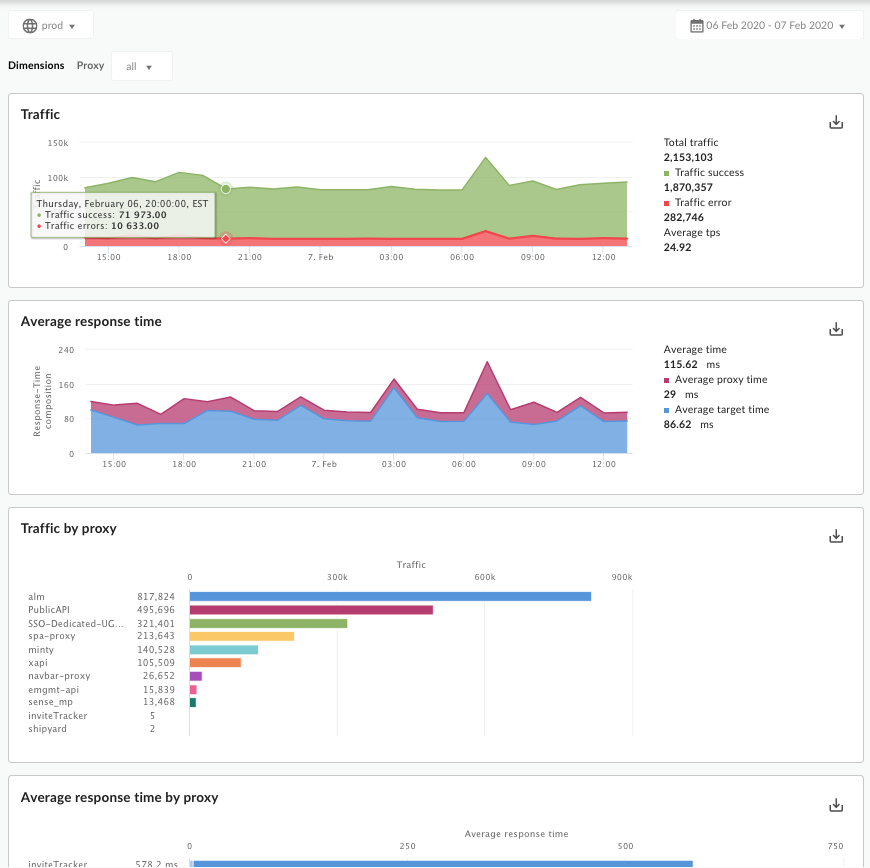Click the Traffic by proxy download icon

point(837,536)
